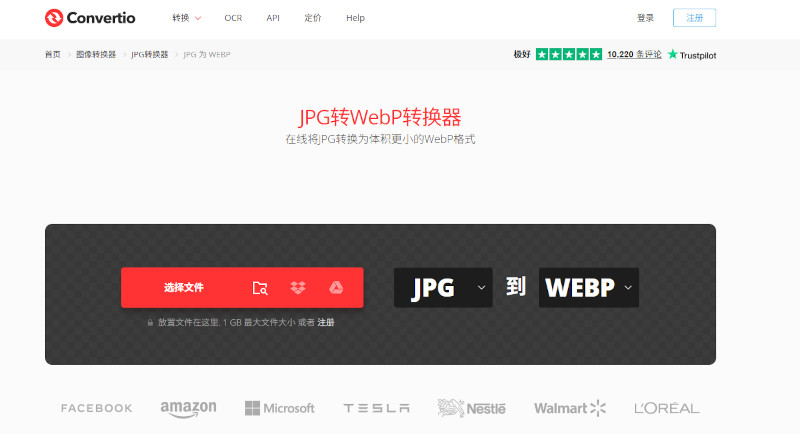
Task: Go to 首页 breadcrumb link
Action: 53,54
